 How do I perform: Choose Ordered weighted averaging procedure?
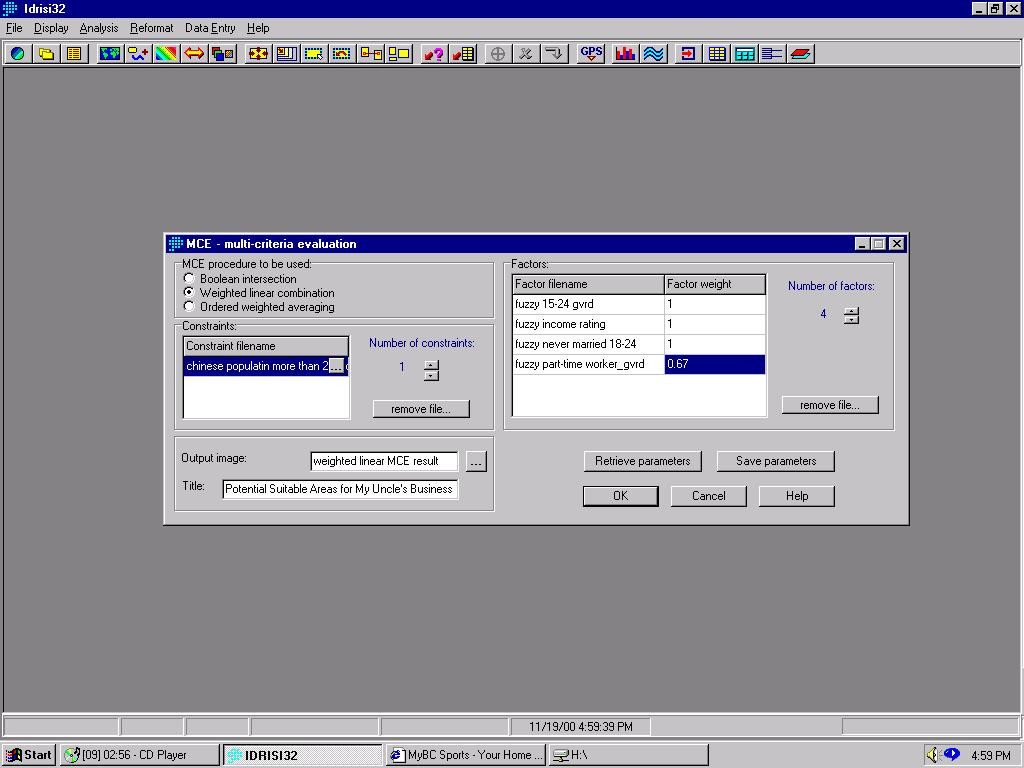coord(189,307)
